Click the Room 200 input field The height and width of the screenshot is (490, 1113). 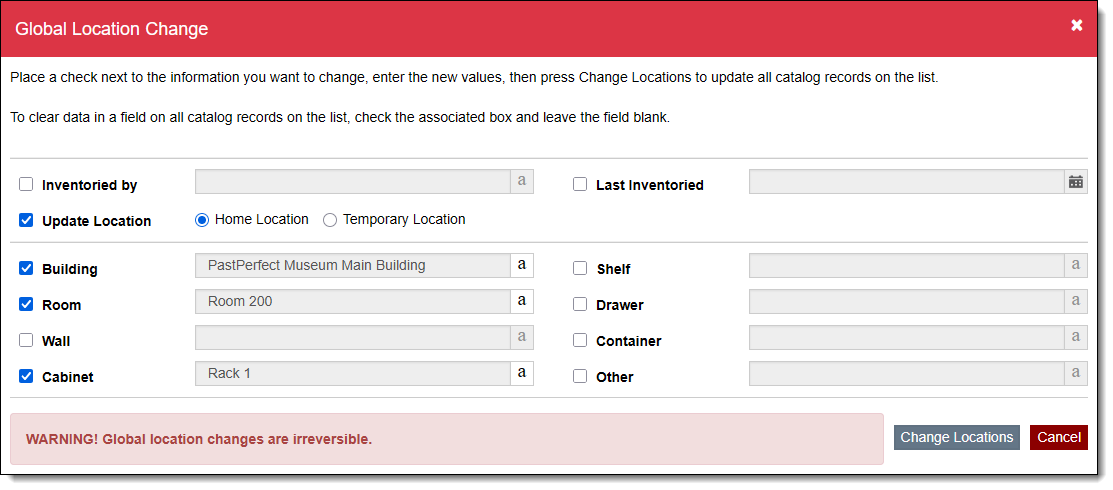(x=352, y=301)
